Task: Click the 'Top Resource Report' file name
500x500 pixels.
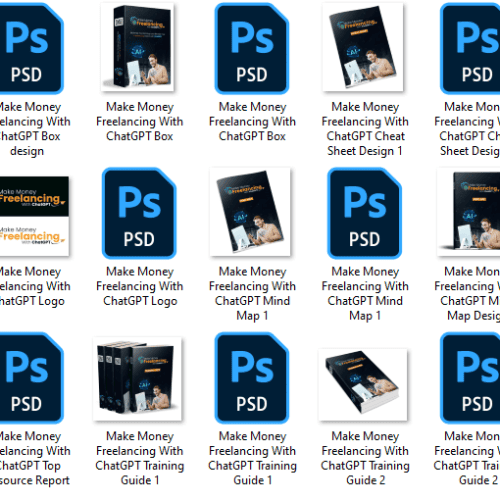Action: click(x=34, y=458)
